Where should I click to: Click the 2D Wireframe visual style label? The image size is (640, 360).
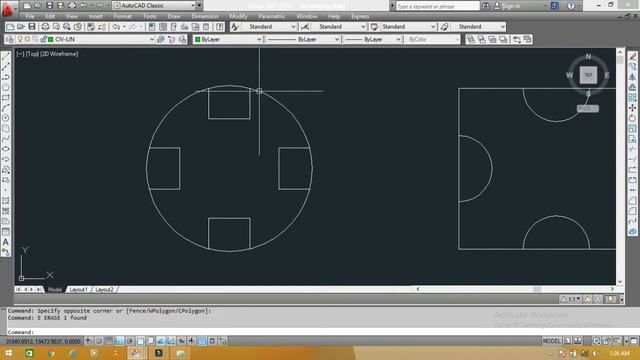pyautogui.click(x=59, y=54)
